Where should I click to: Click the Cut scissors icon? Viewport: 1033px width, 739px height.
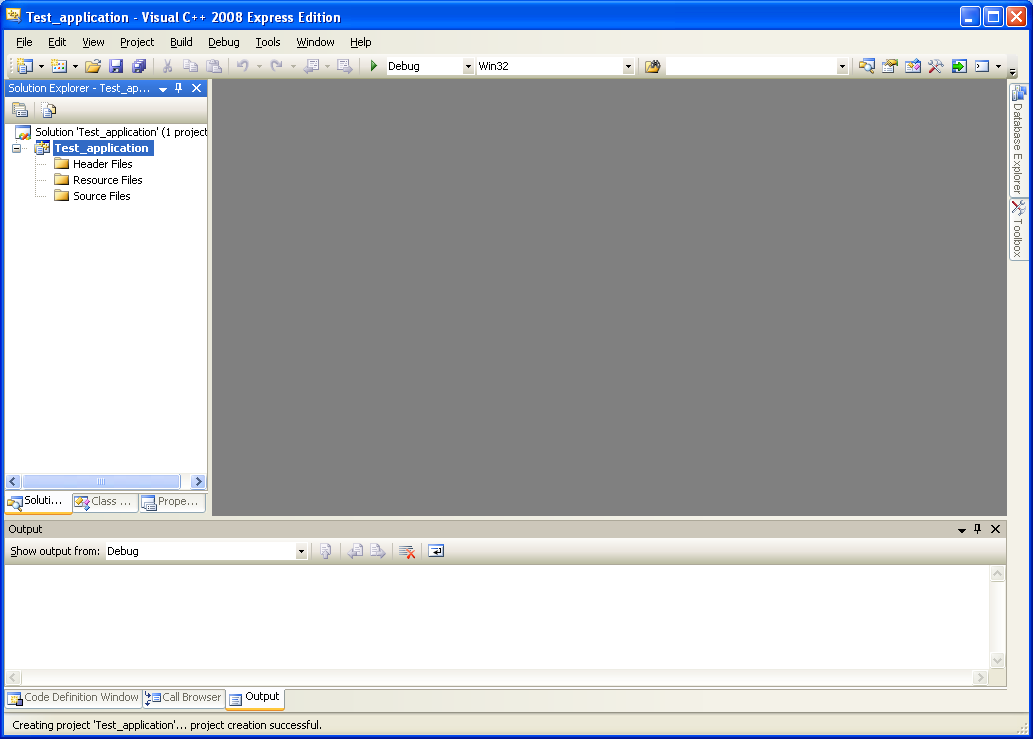pyautogui.click(x=167, y=66)
